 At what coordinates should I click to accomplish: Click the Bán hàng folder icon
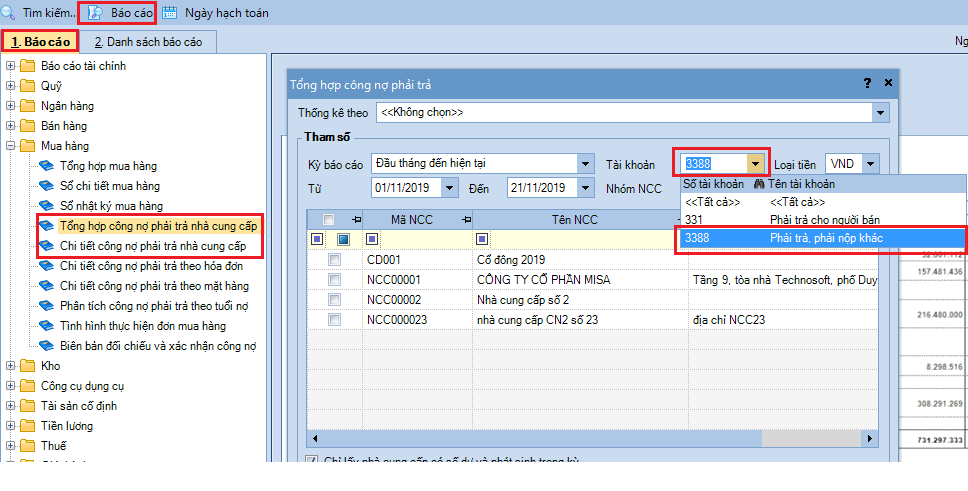coord(28,125)
